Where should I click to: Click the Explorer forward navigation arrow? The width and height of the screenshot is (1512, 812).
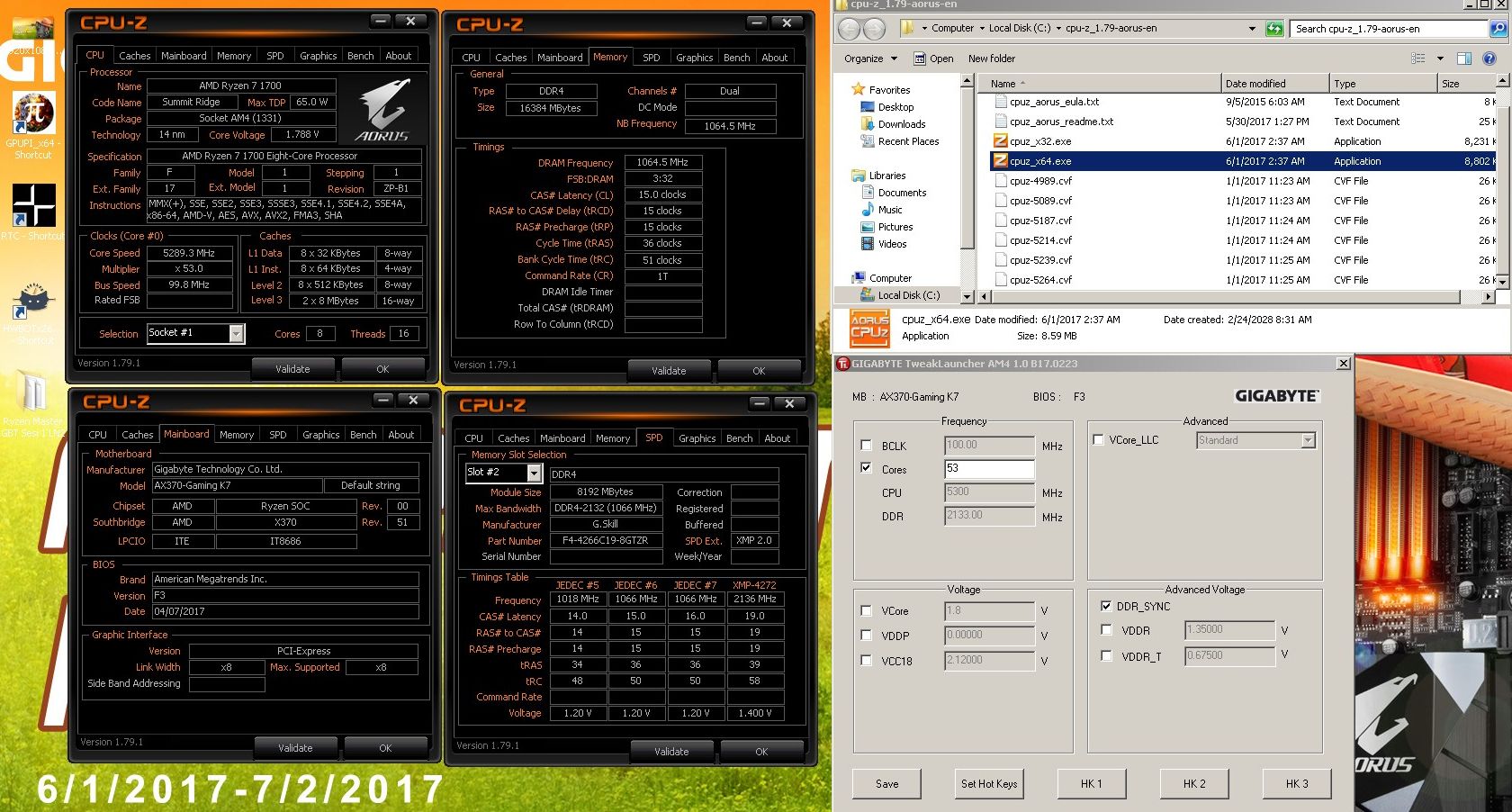[874, 29]
